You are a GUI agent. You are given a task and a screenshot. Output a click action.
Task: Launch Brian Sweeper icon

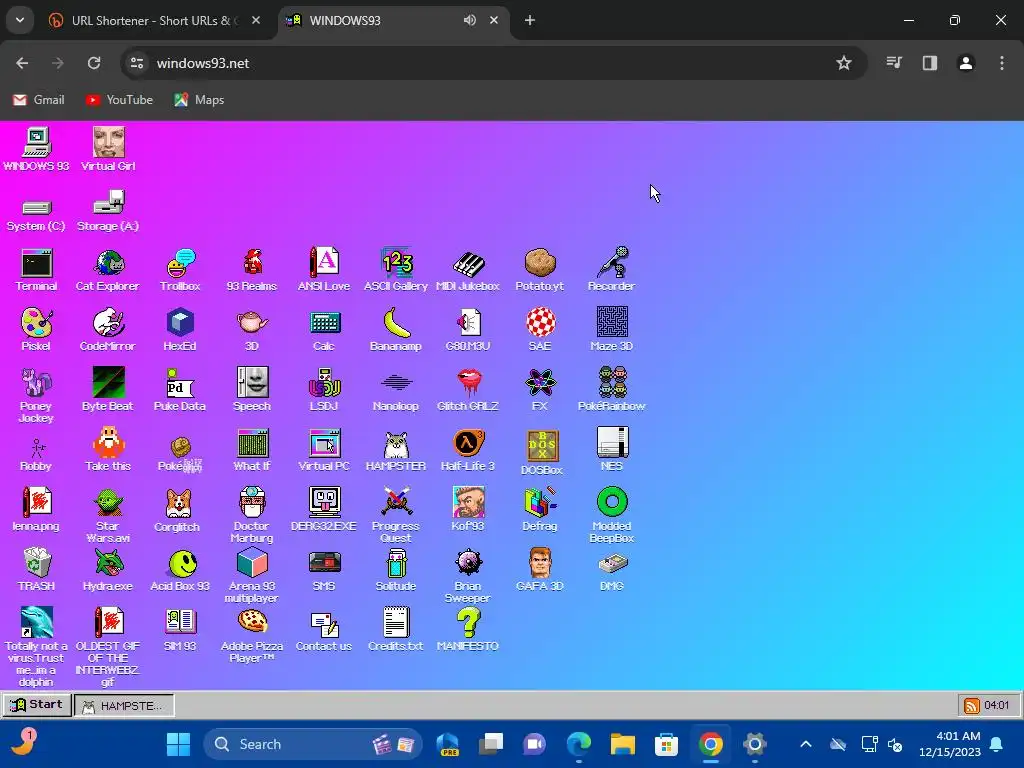pyautogui.click(x=468, y=575)
